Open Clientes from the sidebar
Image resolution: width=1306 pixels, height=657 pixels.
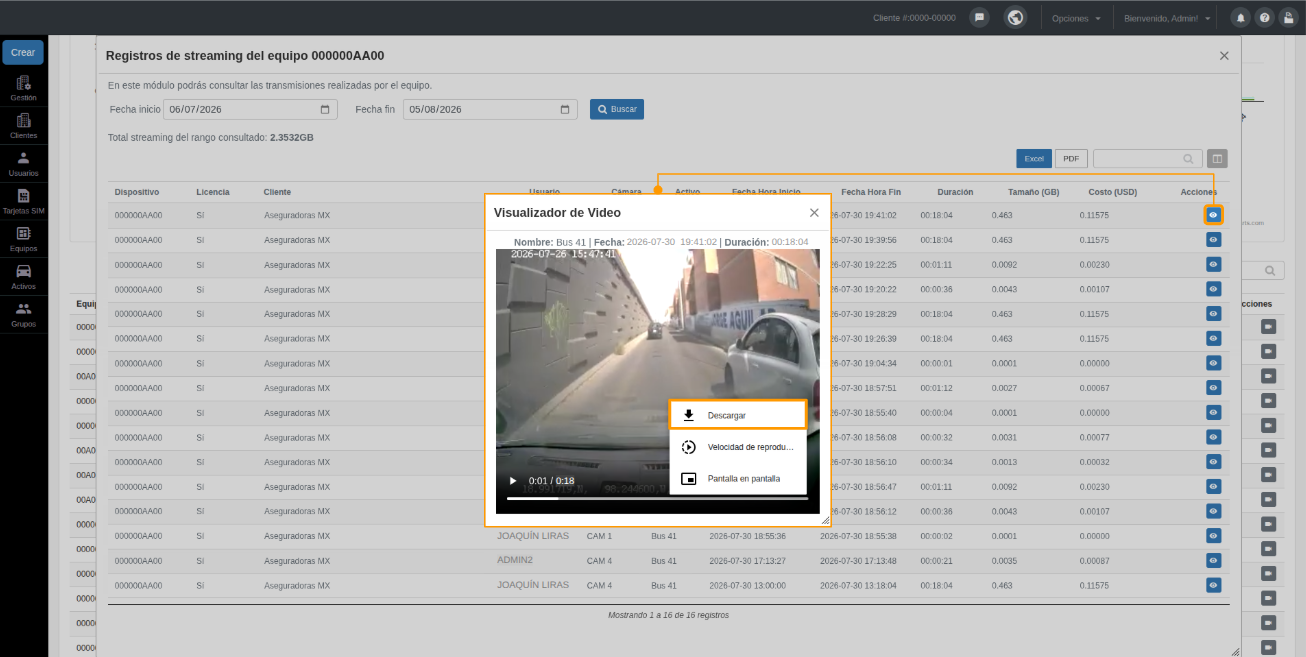pyautogui.click(x=23, y=126)
